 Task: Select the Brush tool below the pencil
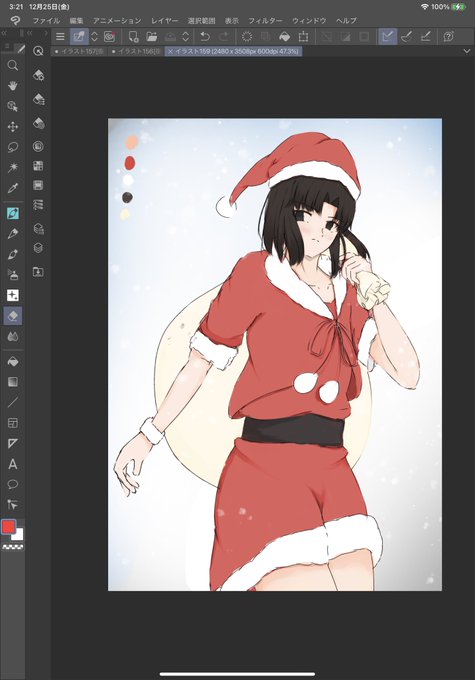[13, 254]
